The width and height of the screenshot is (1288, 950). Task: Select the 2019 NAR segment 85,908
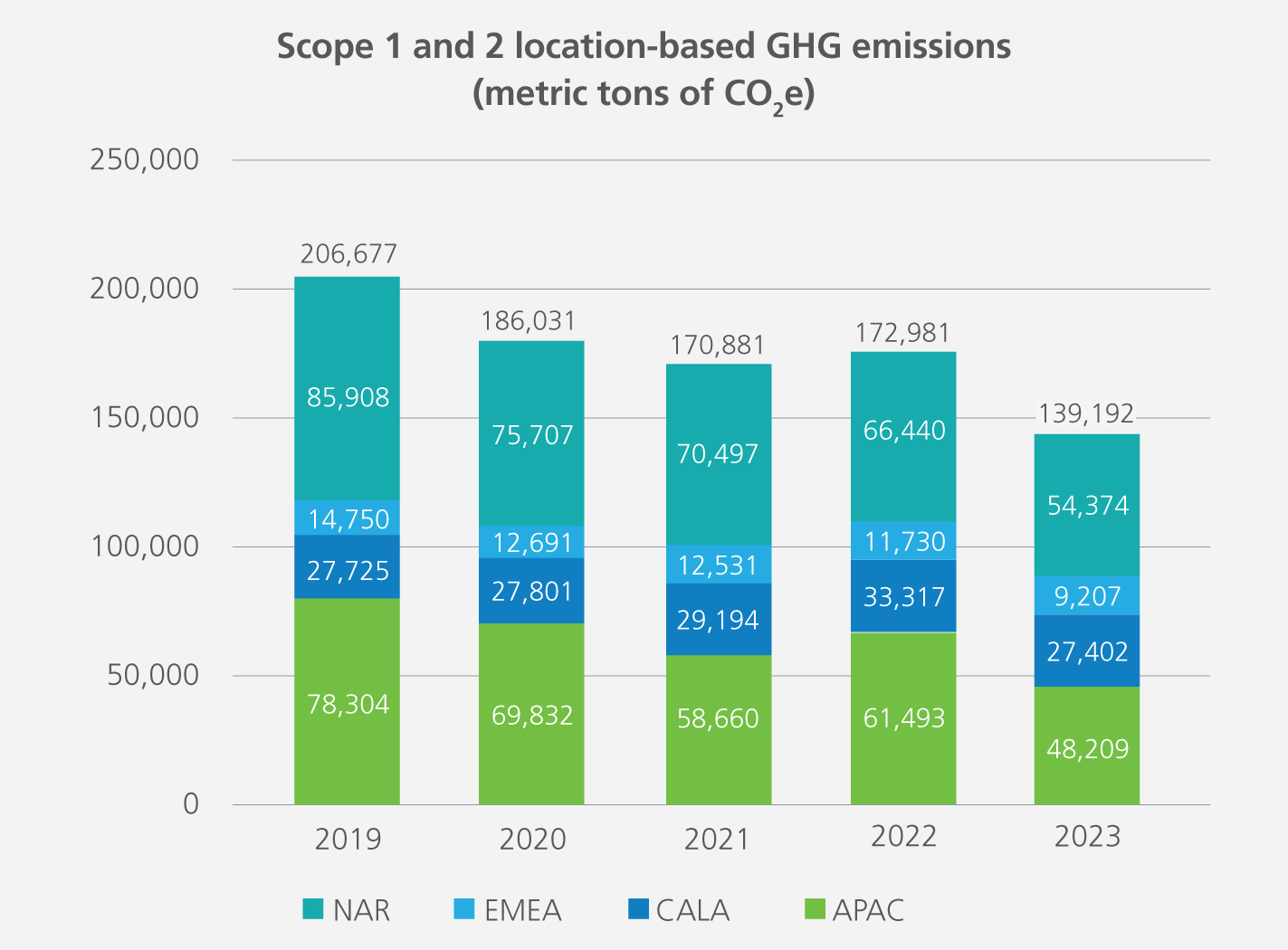(347, 388)
